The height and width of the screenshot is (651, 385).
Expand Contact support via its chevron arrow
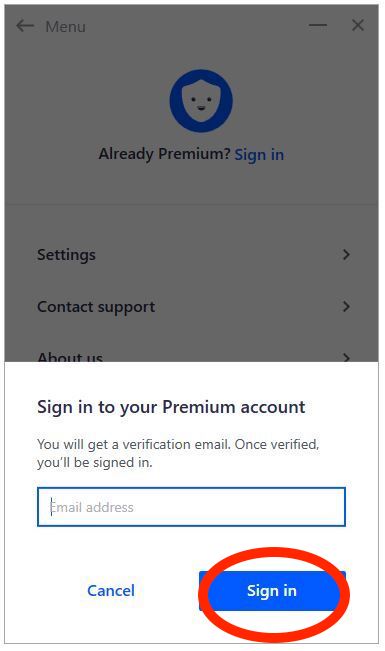(x=346, y=307)
